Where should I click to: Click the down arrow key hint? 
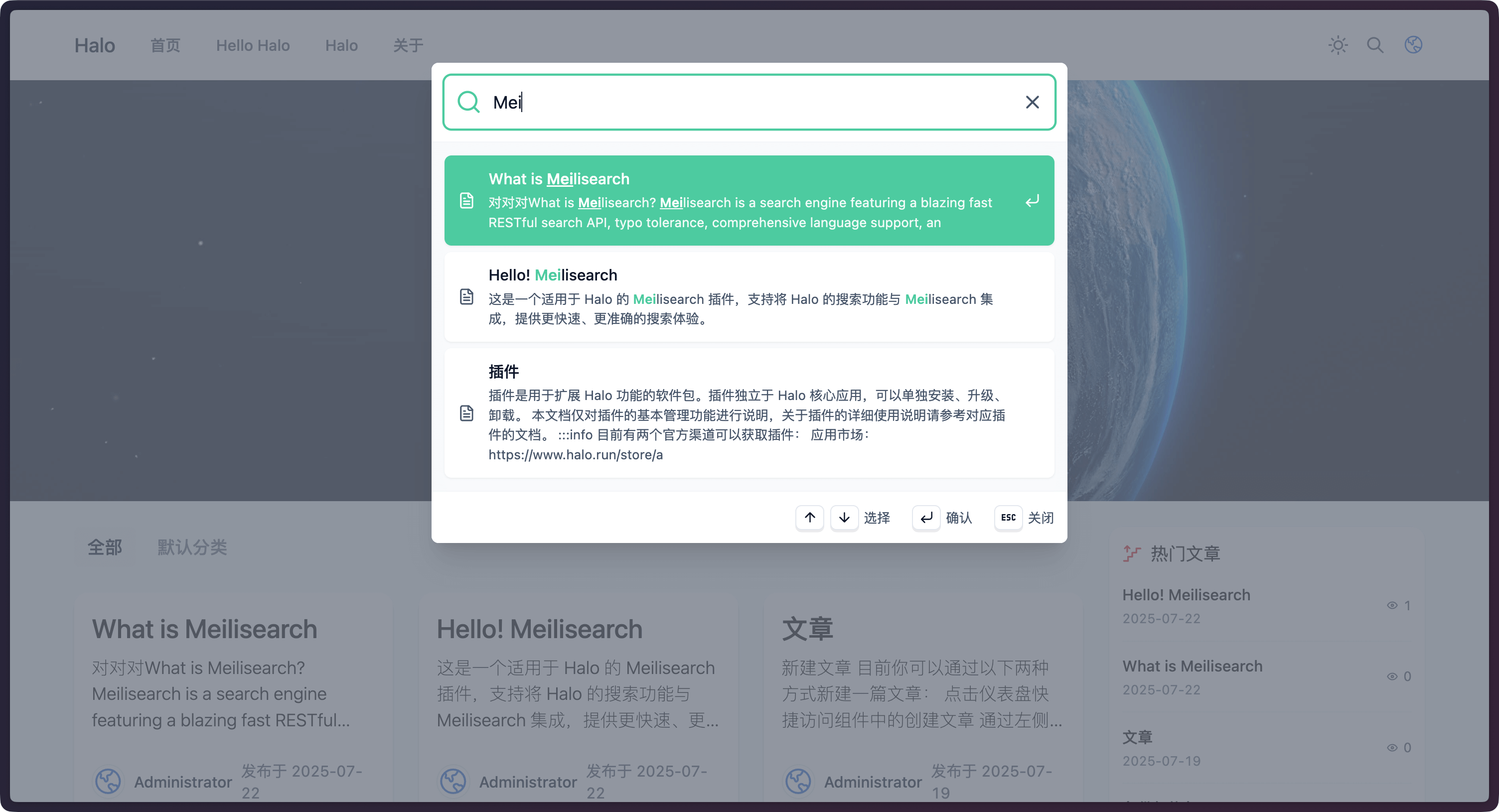point(844,518)
